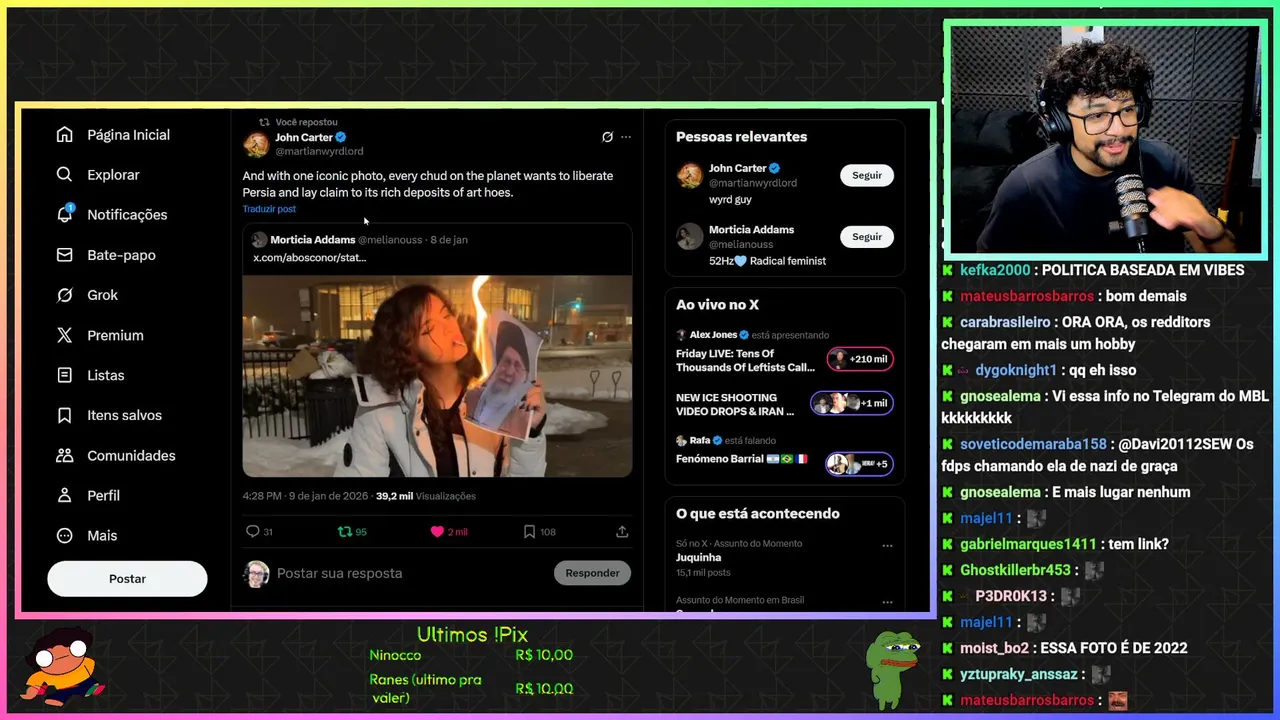Open Itens salvos bookmark icon
1280x720 pixels.
coord(65,415)
